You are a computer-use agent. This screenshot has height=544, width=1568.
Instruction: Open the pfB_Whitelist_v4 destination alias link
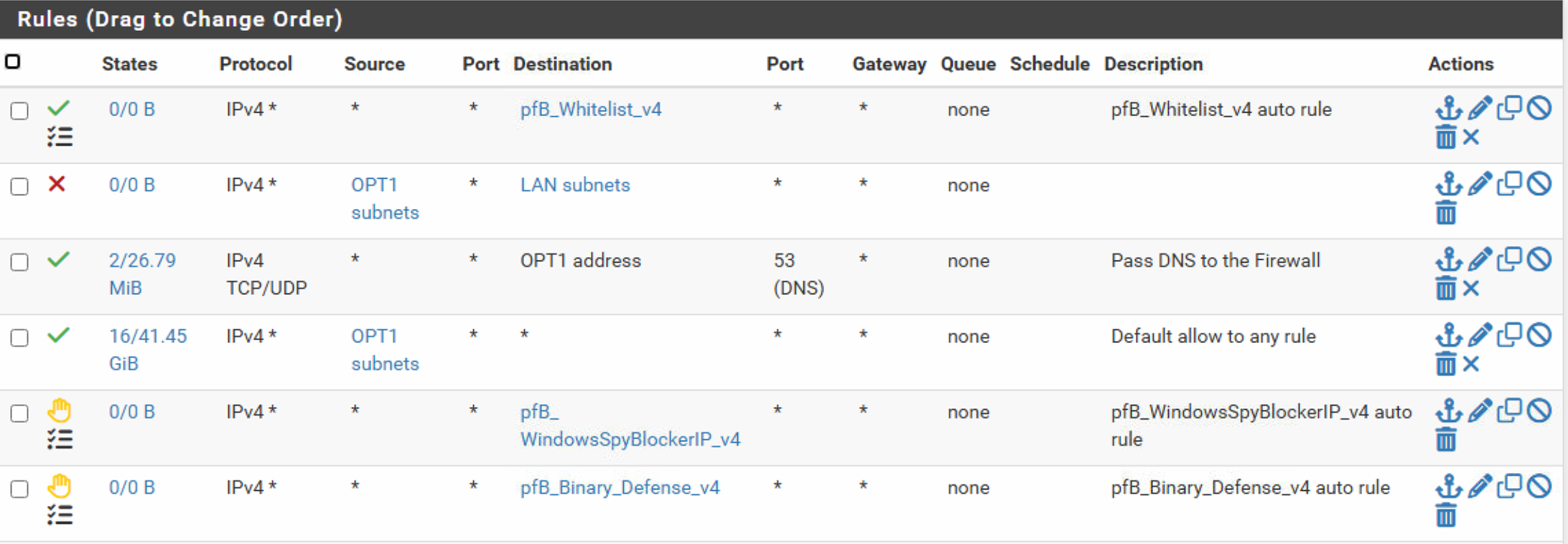tap(590, 109)
